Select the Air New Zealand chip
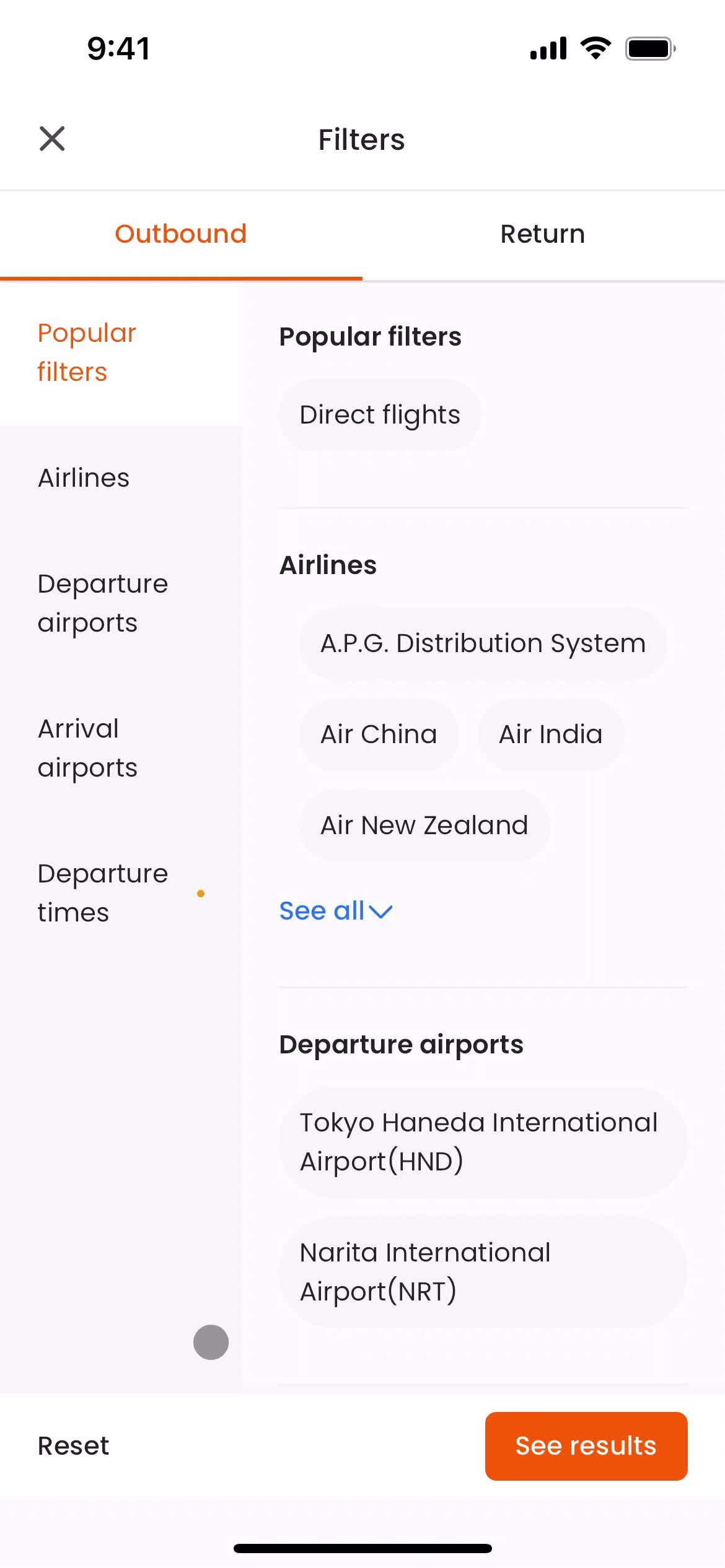The width and height of the screenshot is (725, 1568). tap(424, 825)
